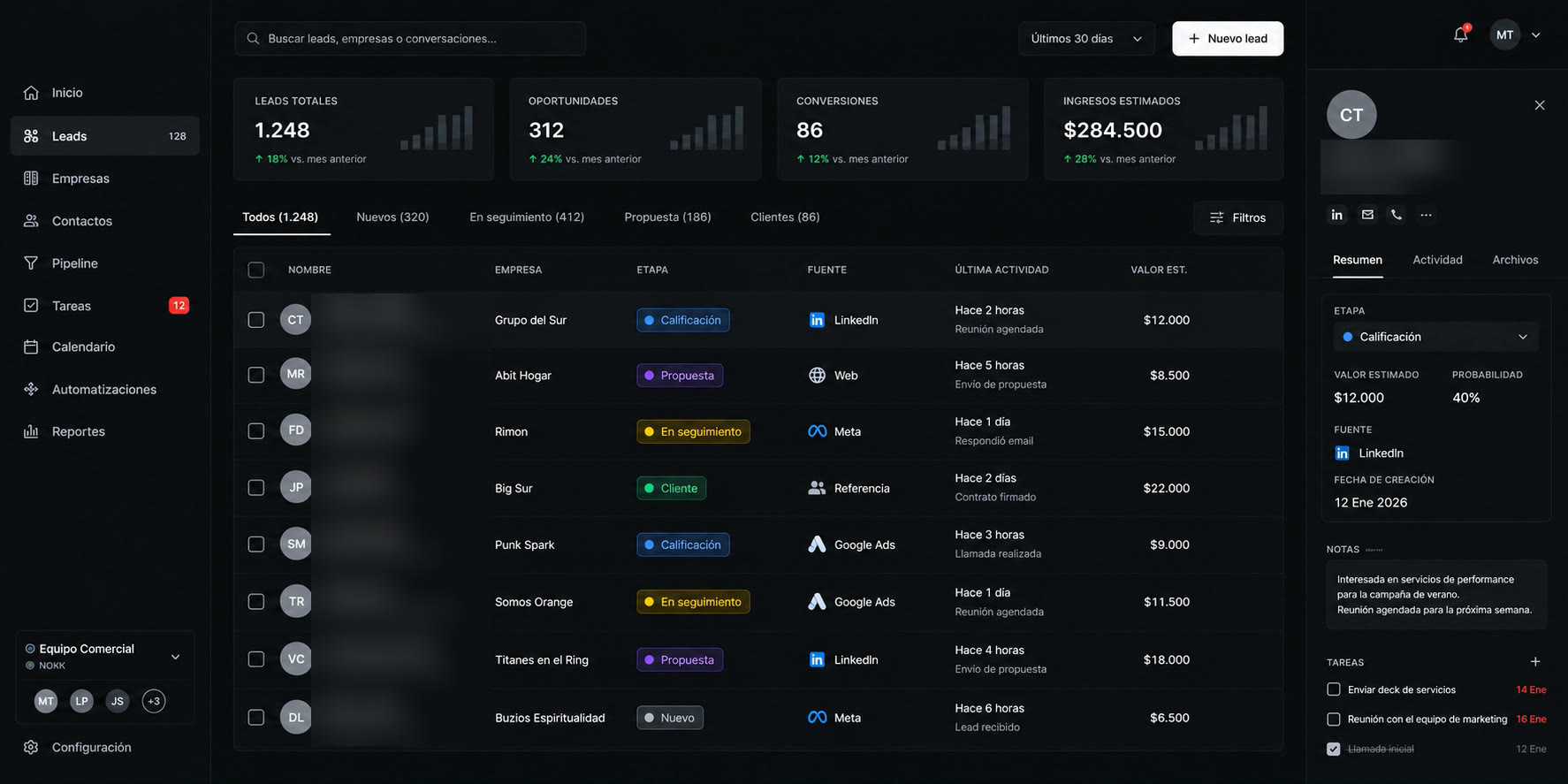Open the Etapa 'Calificación' dropdown in detail panel

pyautogui.click(x=1435, y=337)
